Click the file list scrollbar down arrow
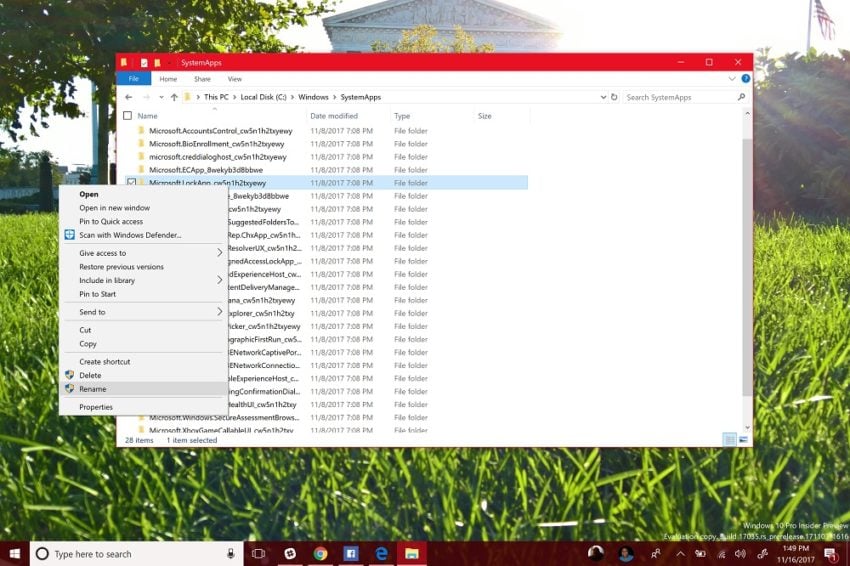 [748, 428]
